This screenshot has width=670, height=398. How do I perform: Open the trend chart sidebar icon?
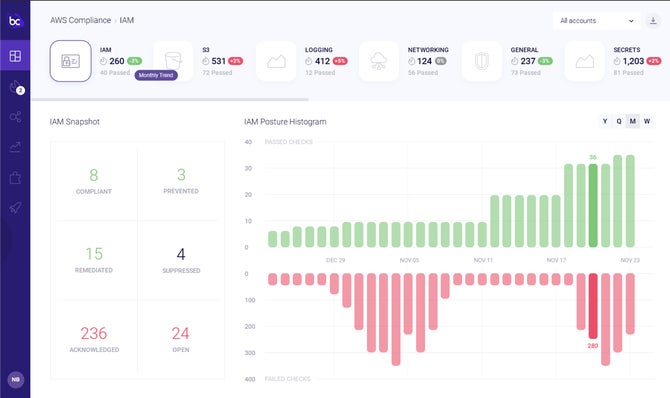click(15, 147)
